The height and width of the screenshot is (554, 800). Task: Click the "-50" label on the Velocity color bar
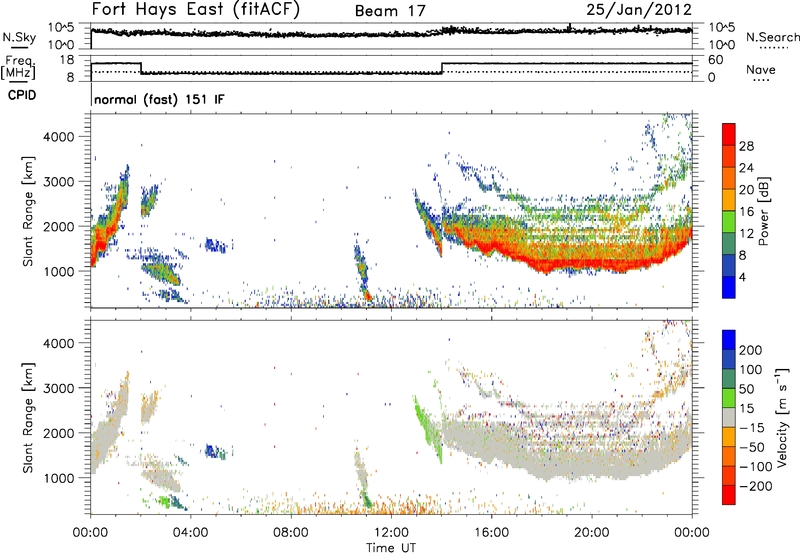coord(752,447)
